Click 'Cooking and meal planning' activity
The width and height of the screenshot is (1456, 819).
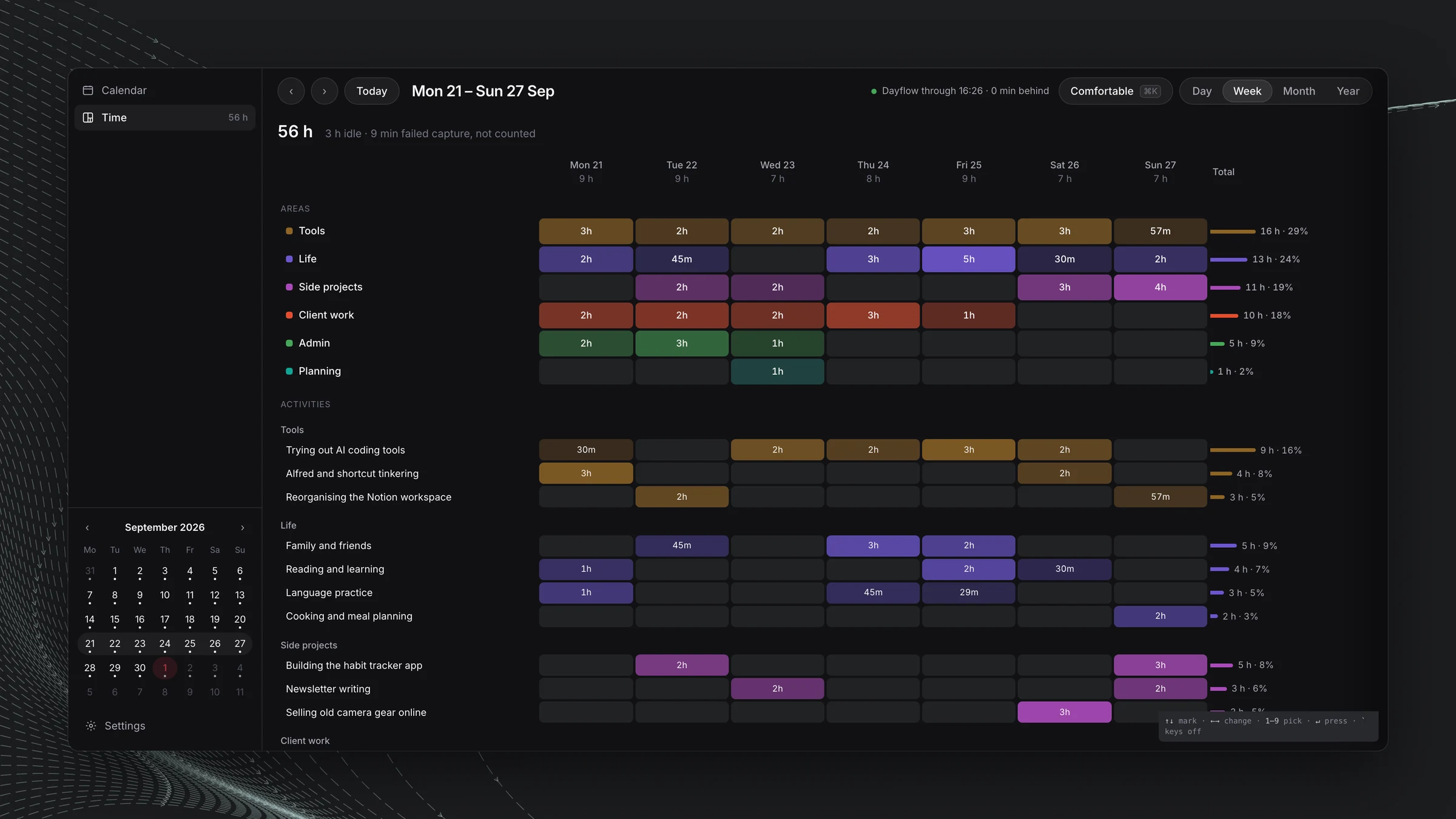(349, 616)
